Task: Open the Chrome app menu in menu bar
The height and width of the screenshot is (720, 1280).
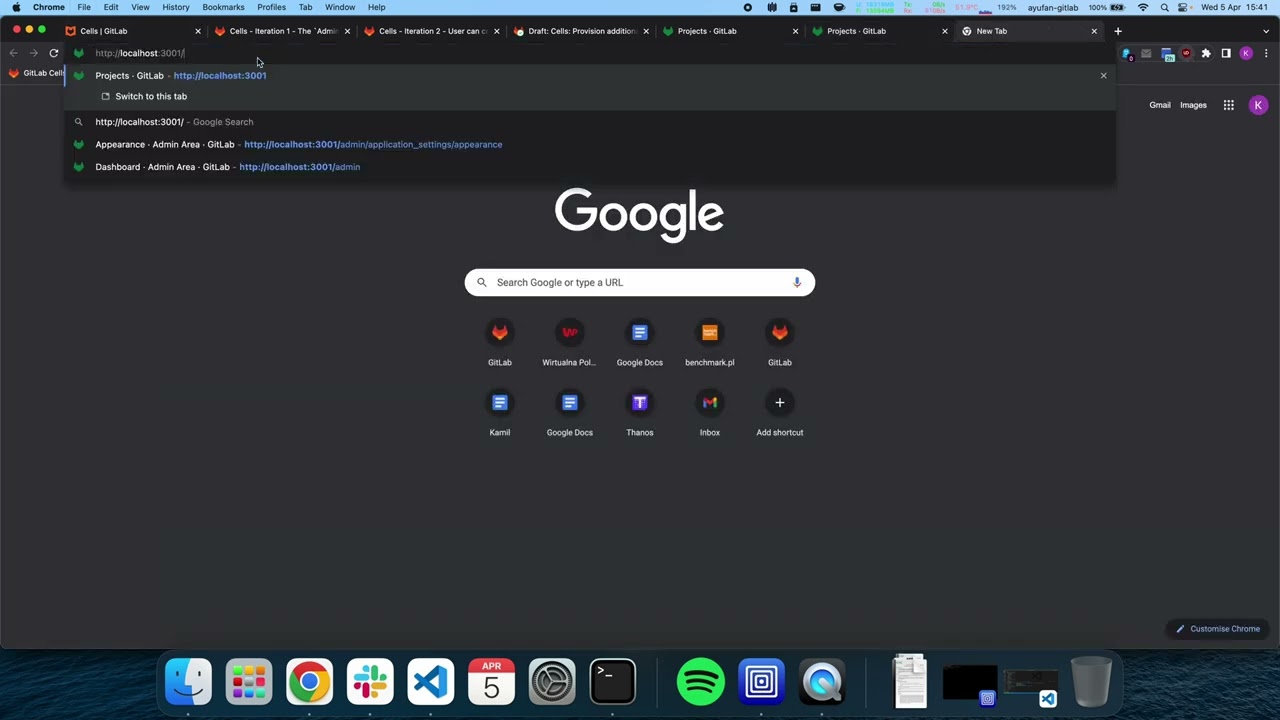Action: tap(48, 7)
